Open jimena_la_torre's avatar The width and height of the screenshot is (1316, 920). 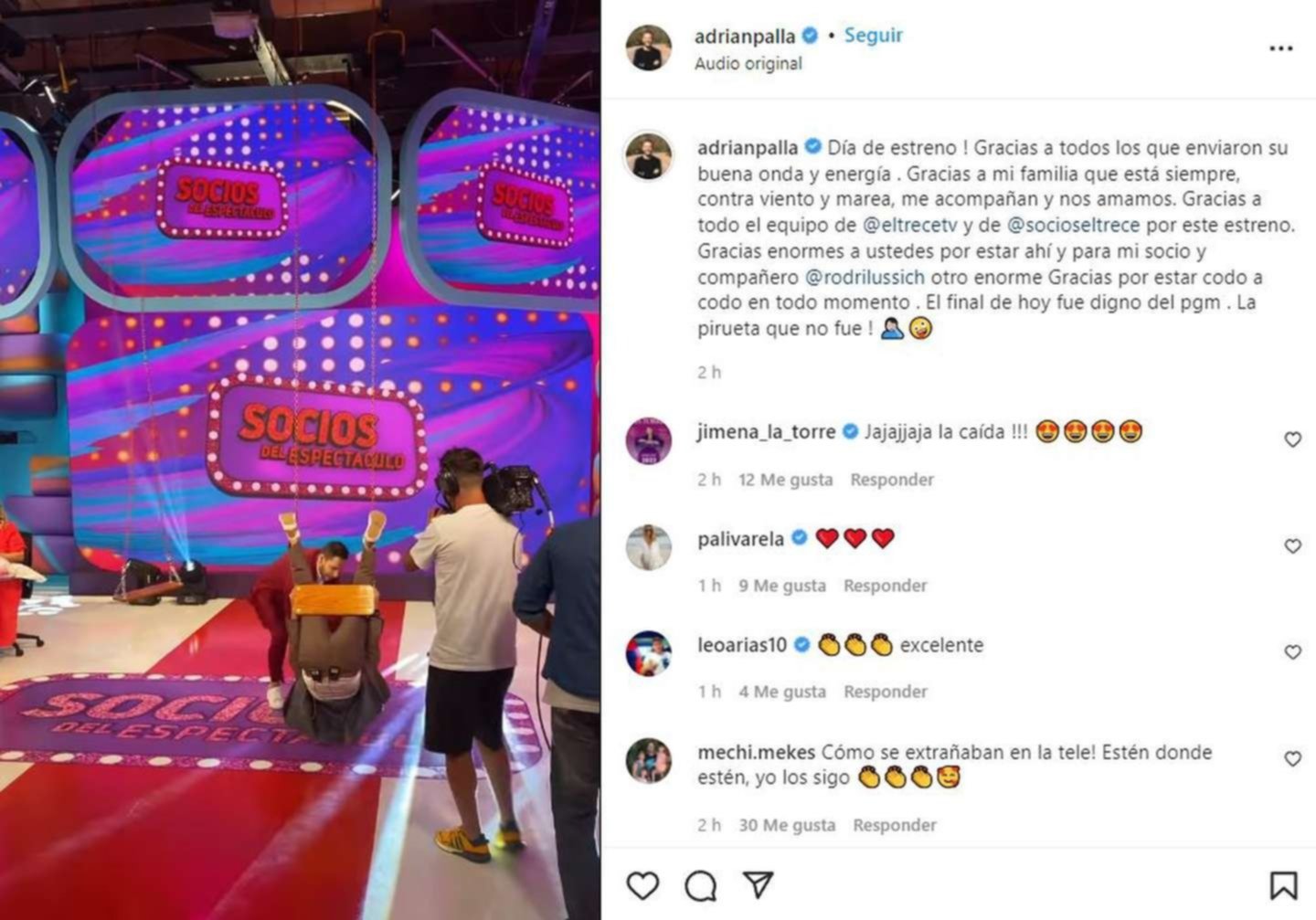pyautogui.click(x=649, y=441)
